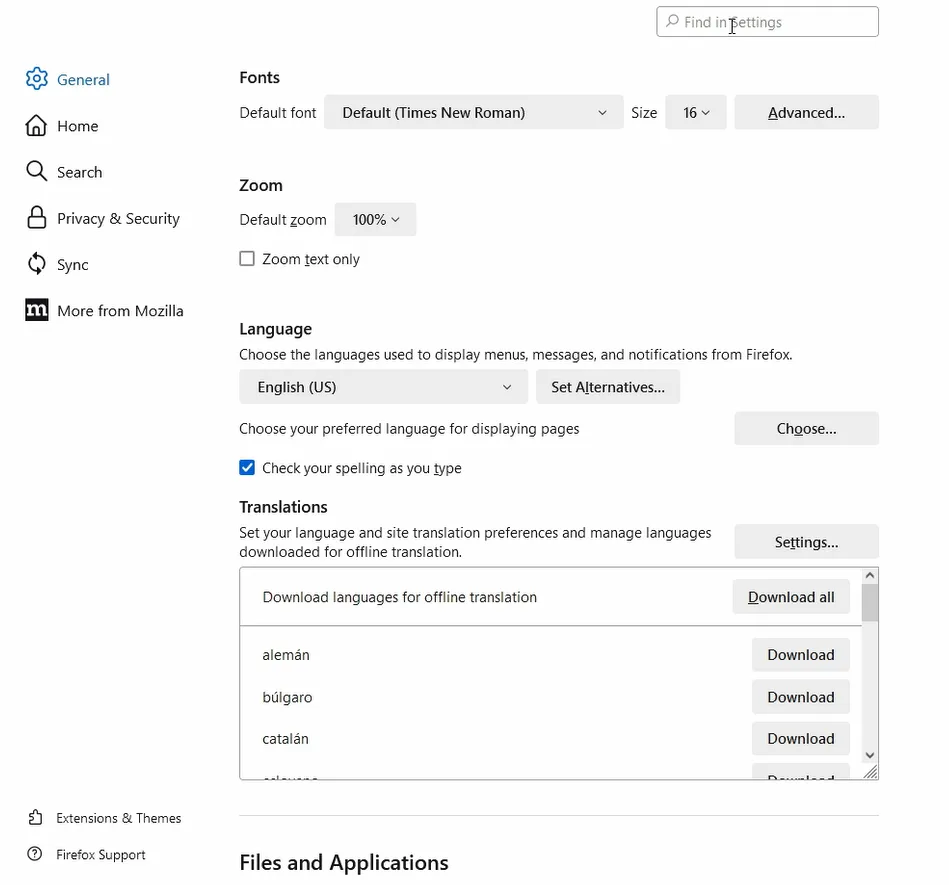Click the Home house icon
The width and height of the screenshot is (949, 885).
(36, 125)
